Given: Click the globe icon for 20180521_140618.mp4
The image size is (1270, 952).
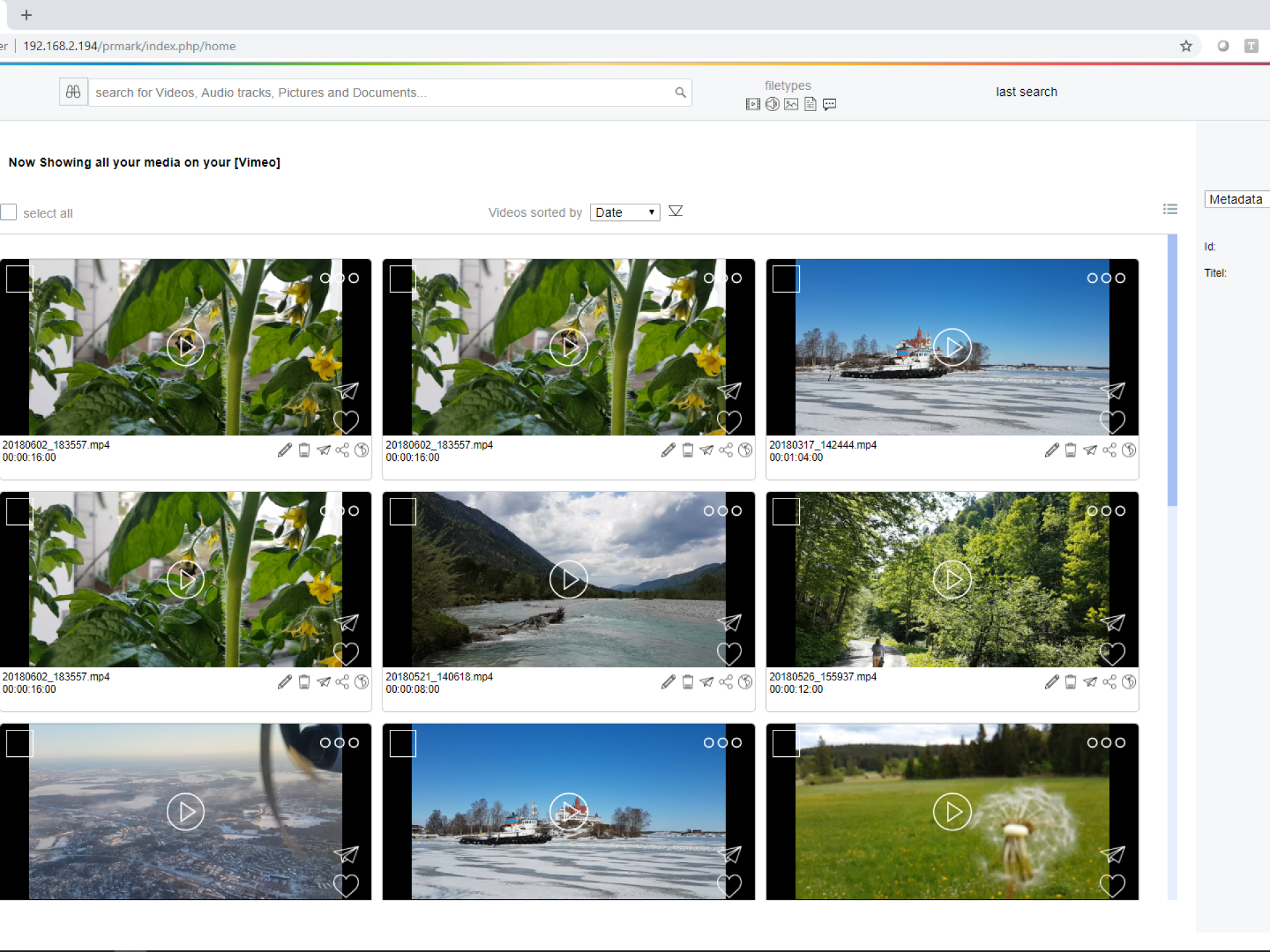Looking at the screenshot, I should click(745, 682).
